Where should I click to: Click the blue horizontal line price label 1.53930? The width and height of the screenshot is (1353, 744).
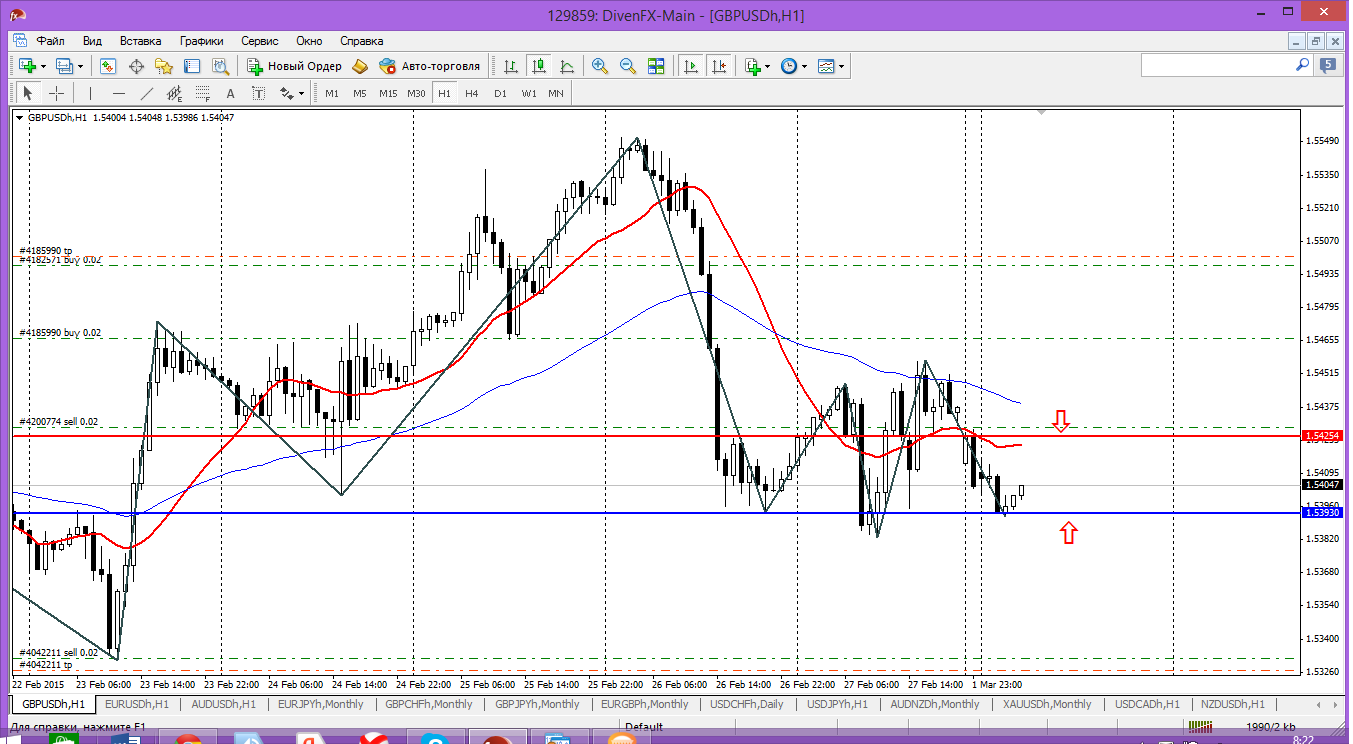pyautogui.click(x=1321, y=513)
